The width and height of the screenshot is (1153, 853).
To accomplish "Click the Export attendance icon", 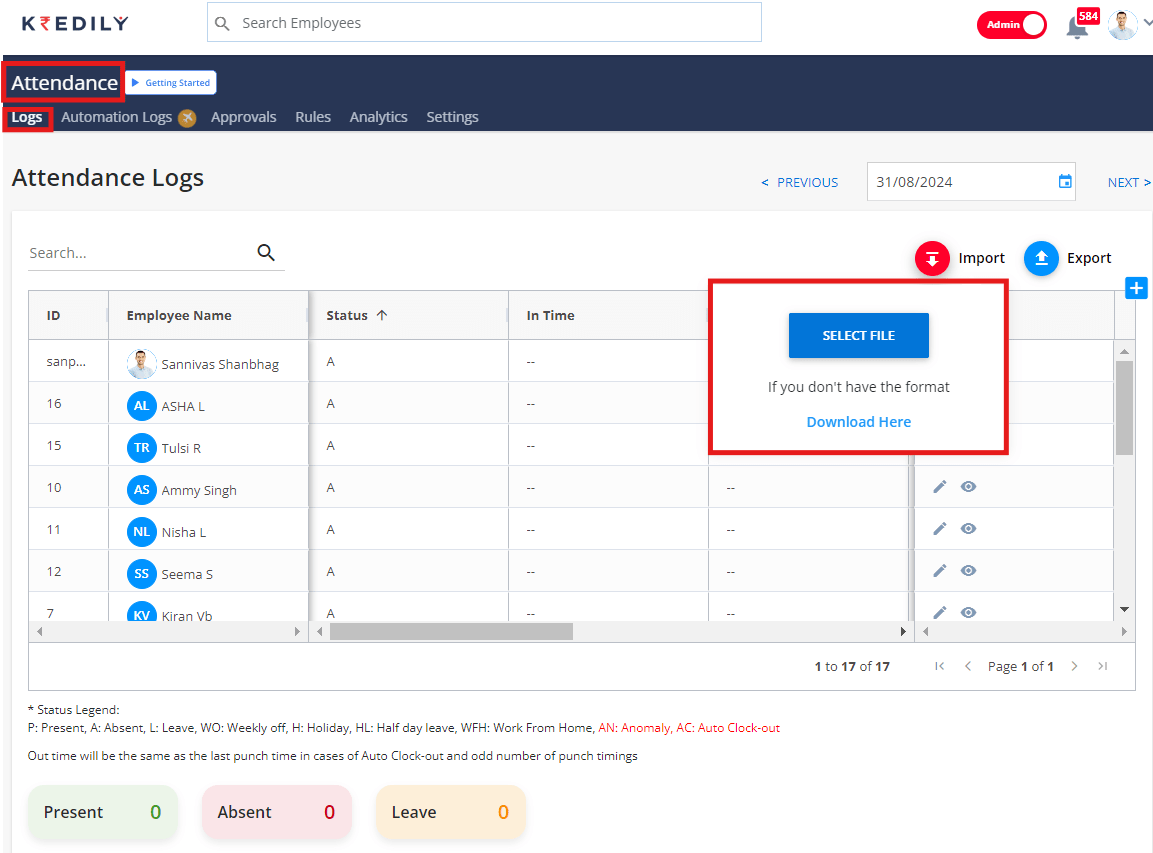I will tap(1040, 258).
